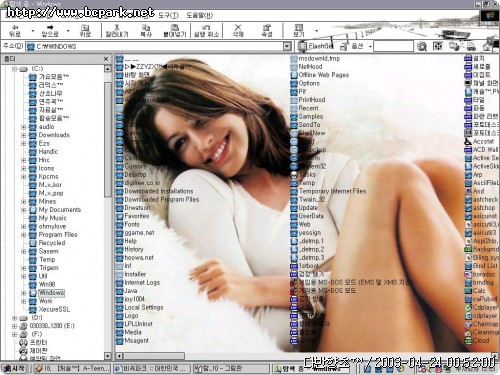
Task: Click the Cloud file icon
Action: (x=468, y=341)
